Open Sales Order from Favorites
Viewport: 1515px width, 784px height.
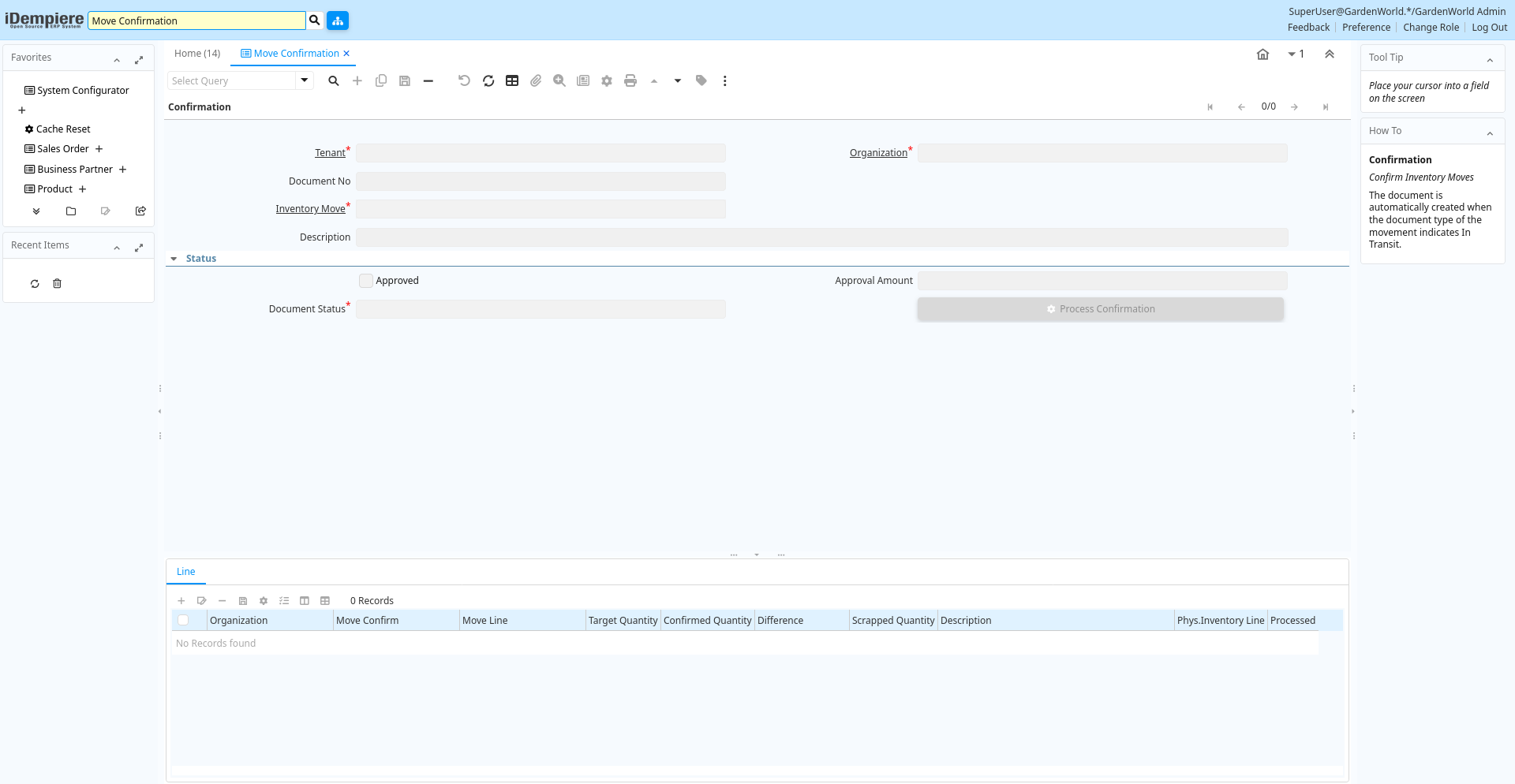tap(63, 149)
